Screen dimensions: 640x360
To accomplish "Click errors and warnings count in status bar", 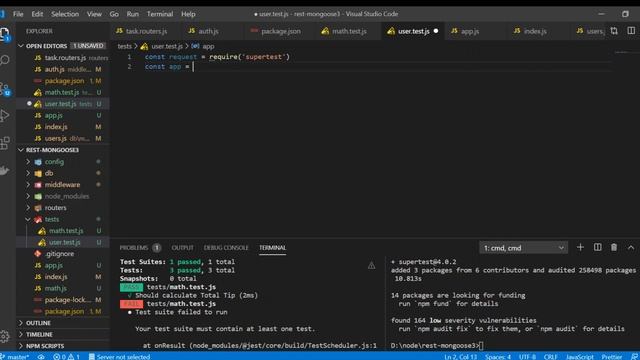I will 66,357.
